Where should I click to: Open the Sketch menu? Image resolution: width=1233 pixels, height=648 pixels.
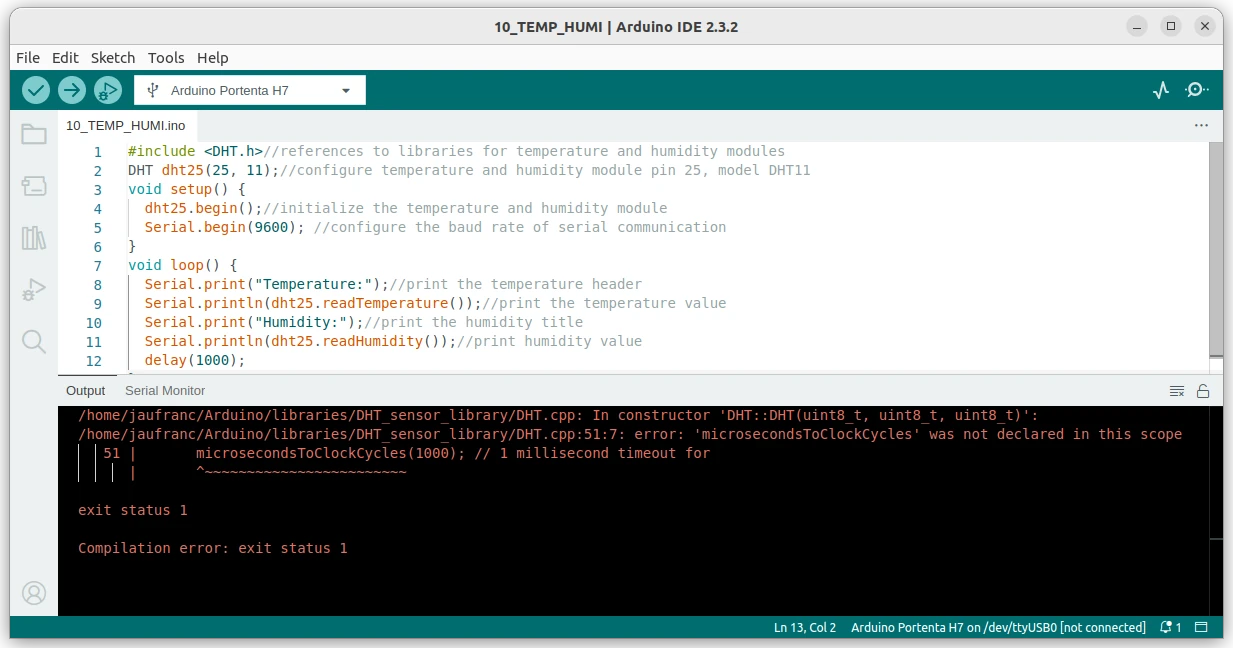tap(113, 58)
